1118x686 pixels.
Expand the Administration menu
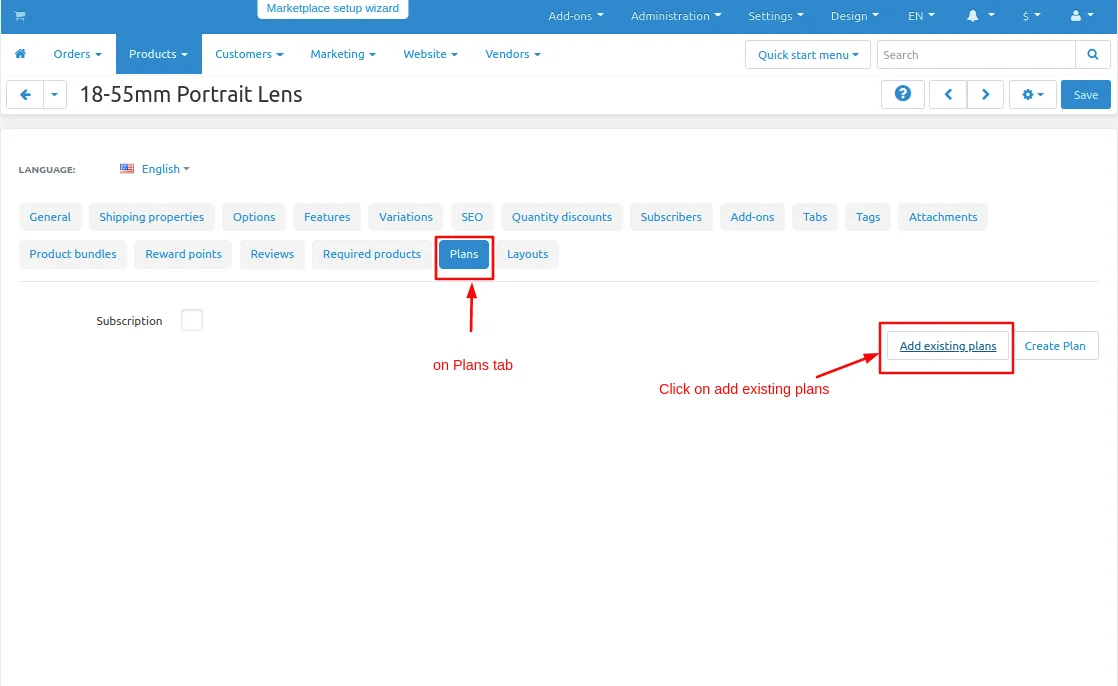point(676,16)
